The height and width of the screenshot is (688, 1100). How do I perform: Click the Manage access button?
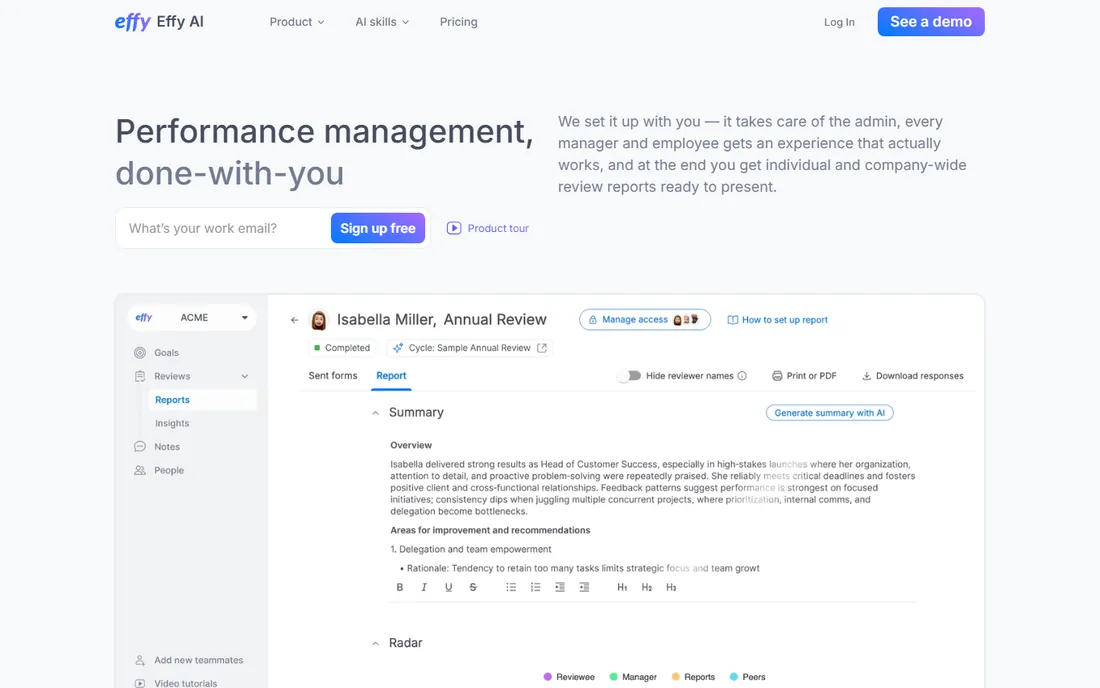(645, 320)
